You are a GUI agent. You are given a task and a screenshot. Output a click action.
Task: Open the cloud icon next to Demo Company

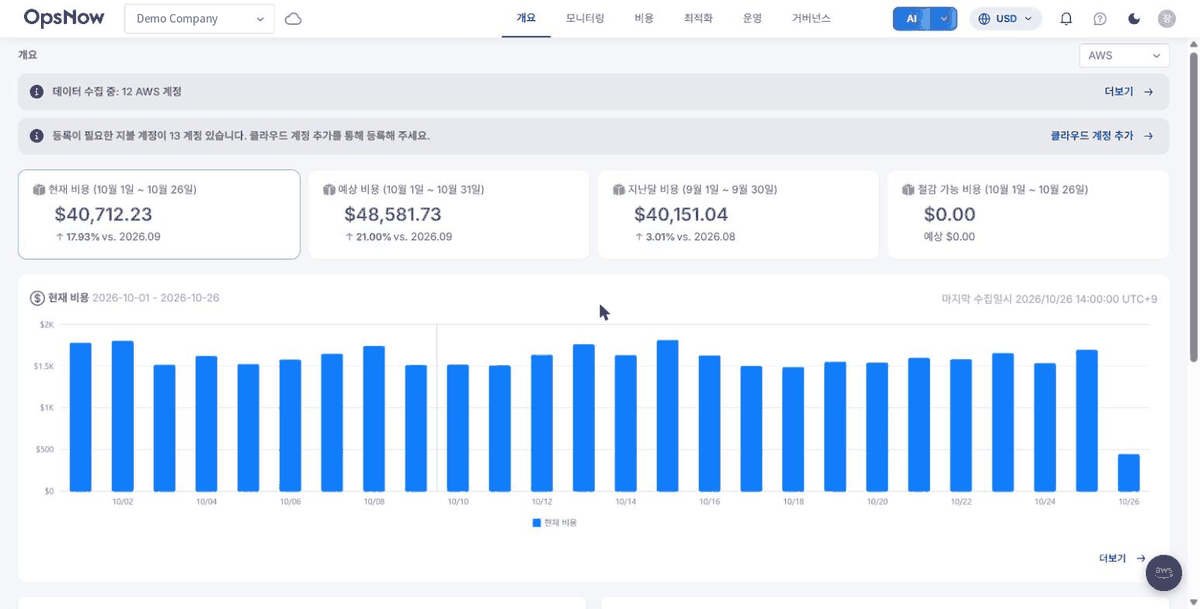pyautogui.click(x=293, y=19)
